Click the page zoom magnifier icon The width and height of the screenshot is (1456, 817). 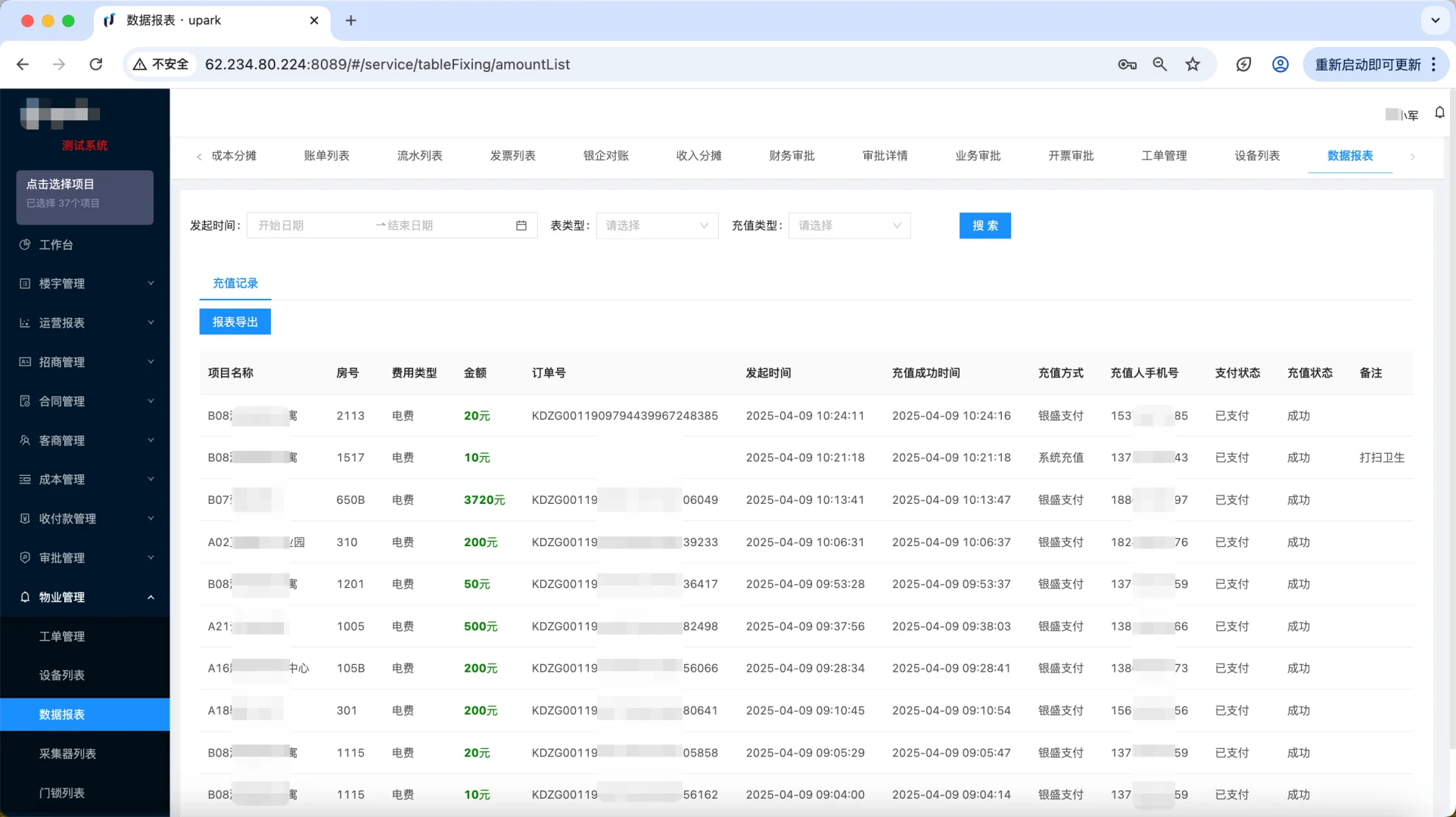click(x=1159, y=64)
